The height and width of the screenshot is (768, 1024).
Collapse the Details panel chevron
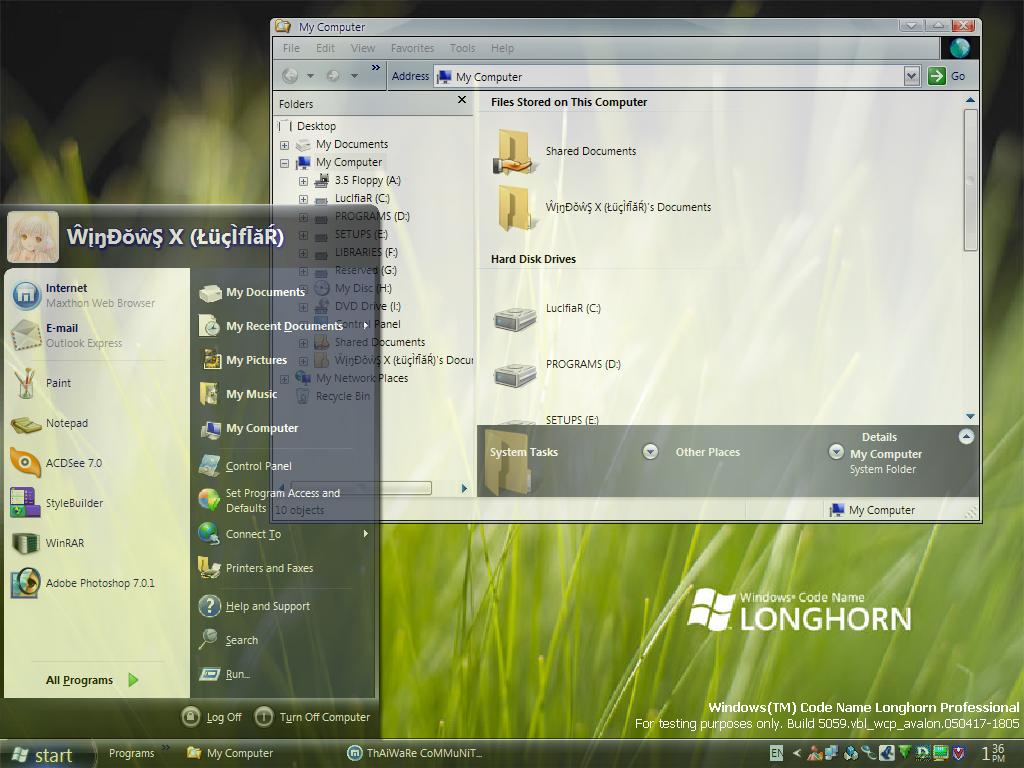point(966,436)
